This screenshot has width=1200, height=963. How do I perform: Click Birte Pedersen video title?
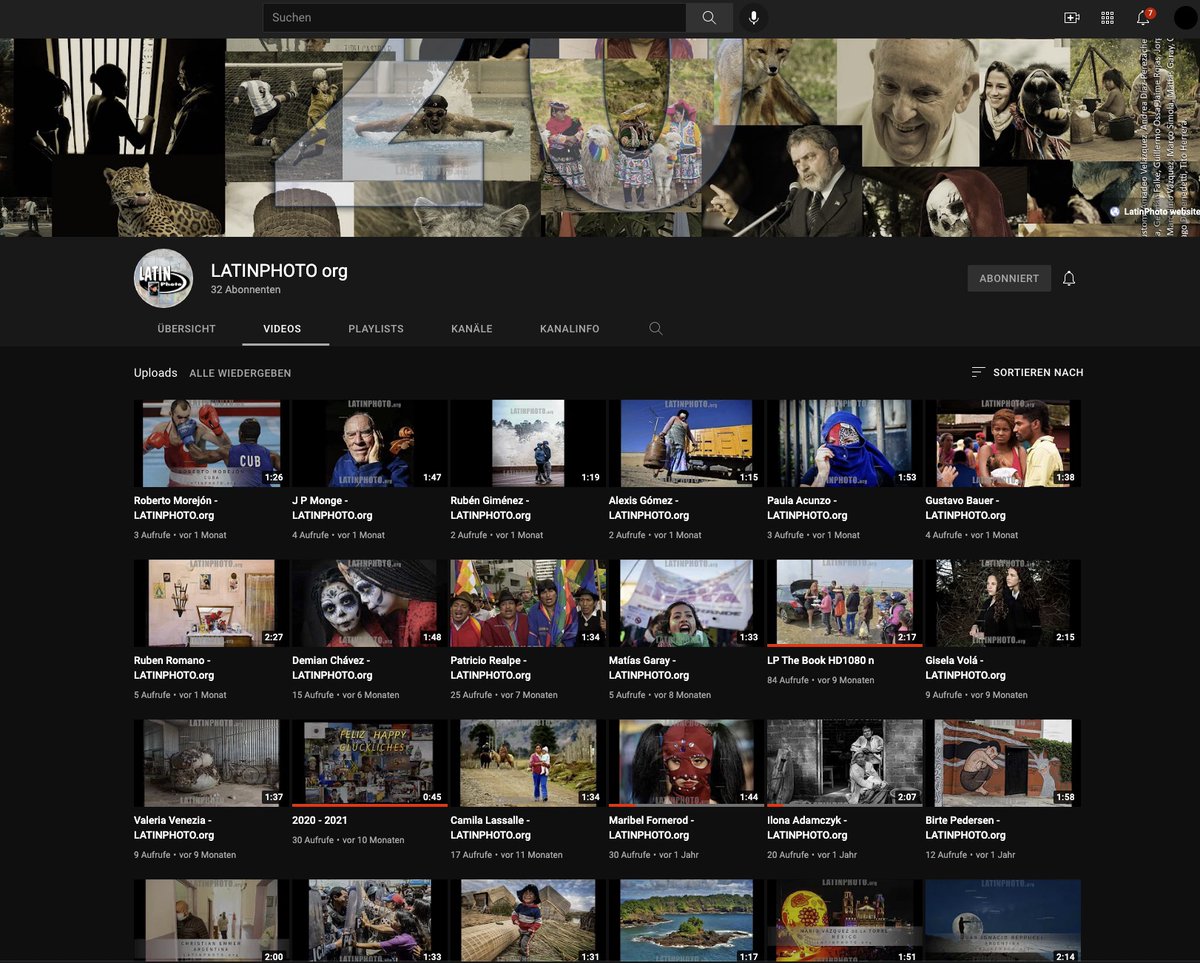click(x=966, y=828)
